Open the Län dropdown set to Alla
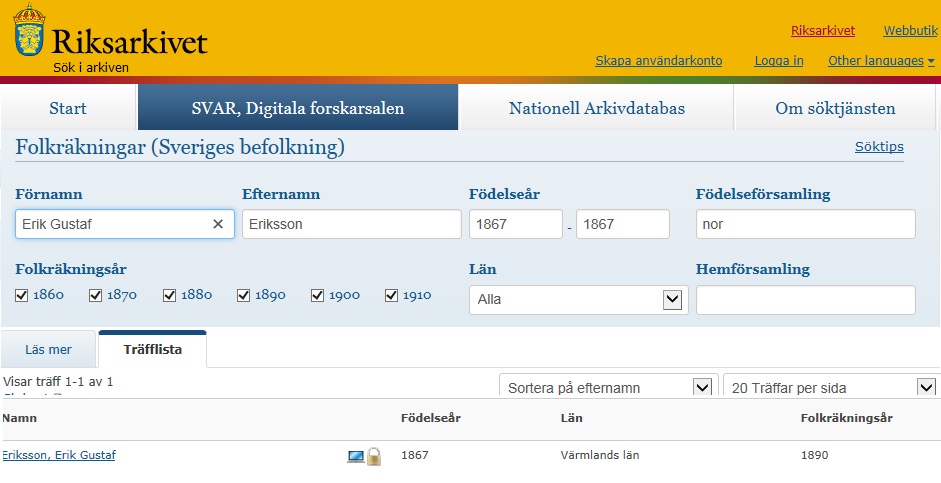The width and height of the screenshot is (941, 483). click(x=578, y=299)
